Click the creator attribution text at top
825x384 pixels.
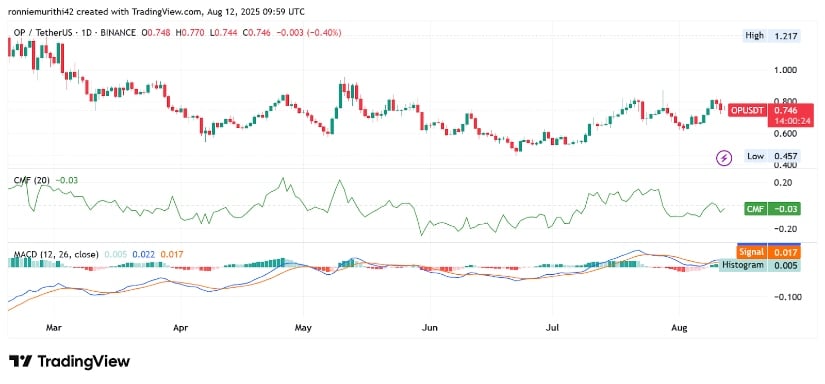tap(157, 11)
